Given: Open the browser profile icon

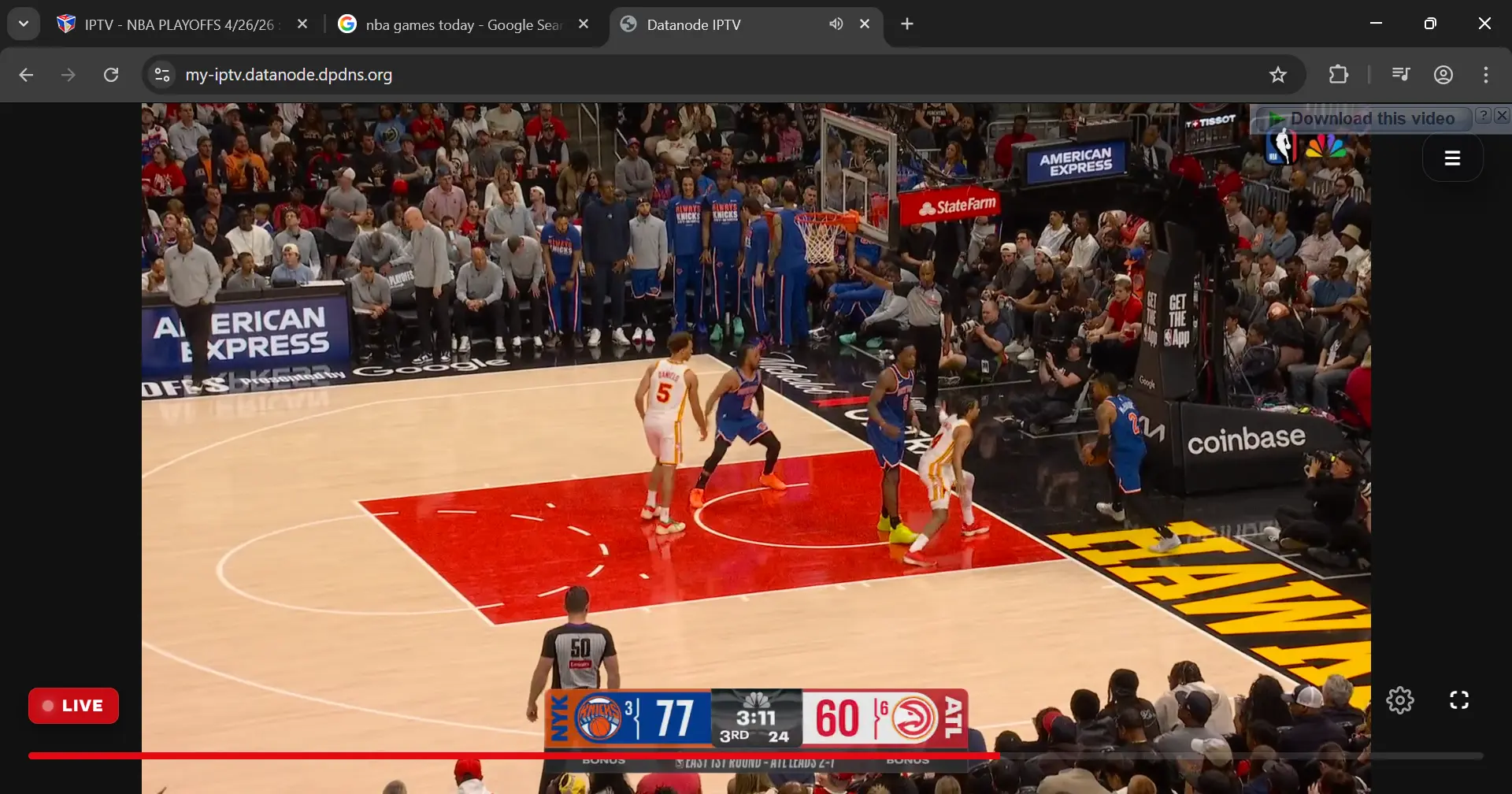Looking at the screenshot, I should pyautogui.click(x=1443, y=75).
